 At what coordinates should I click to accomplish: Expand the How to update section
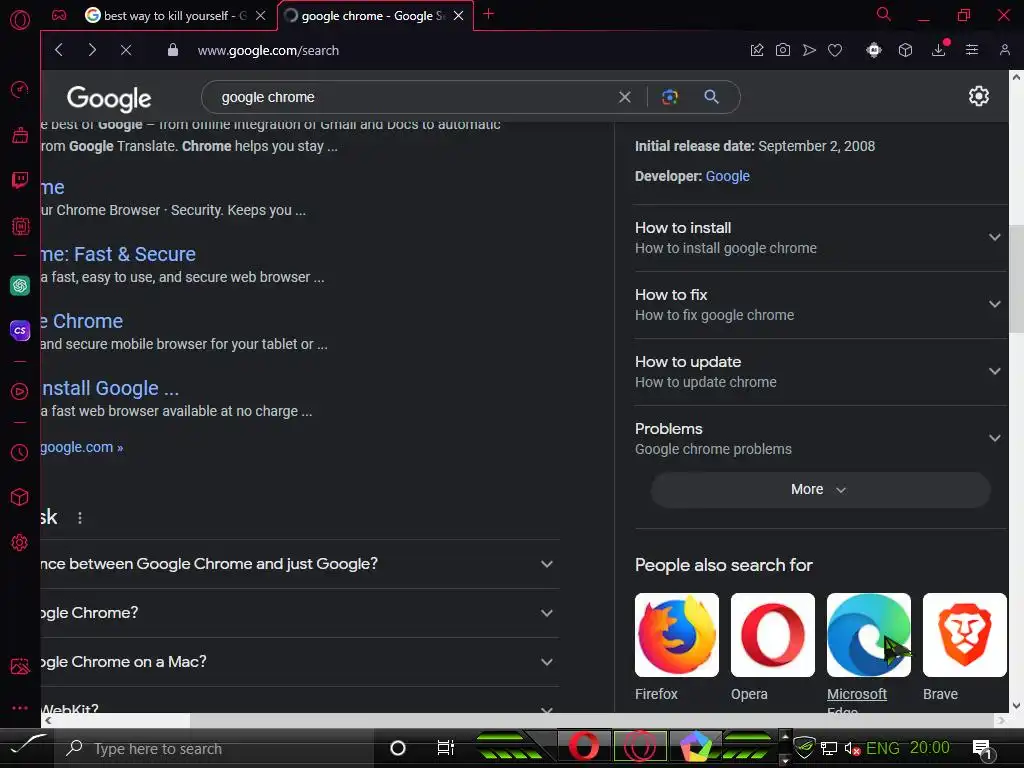pos(819,372)
